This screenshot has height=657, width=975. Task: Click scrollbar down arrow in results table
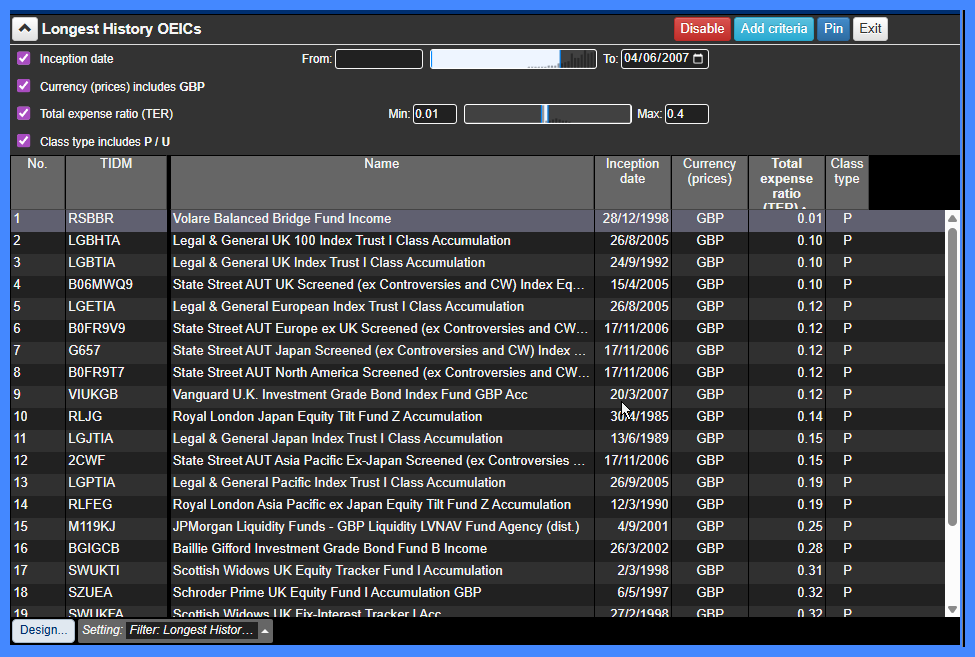coord(952,608)
